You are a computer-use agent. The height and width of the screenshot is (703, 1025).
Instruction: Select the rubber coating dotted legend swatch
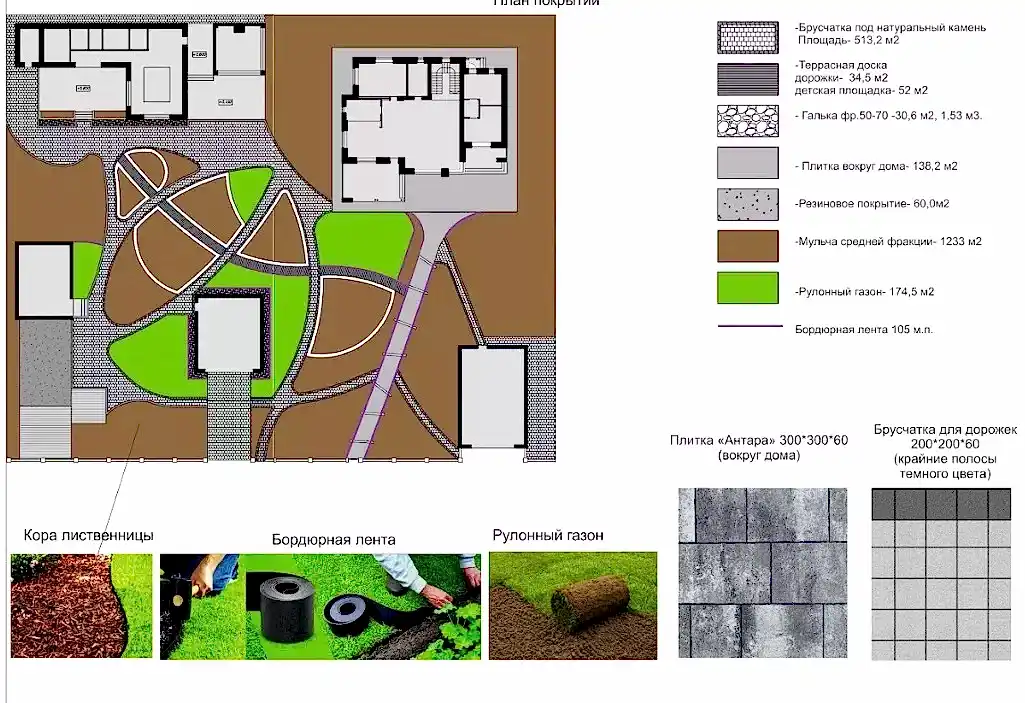coord(748,205)
